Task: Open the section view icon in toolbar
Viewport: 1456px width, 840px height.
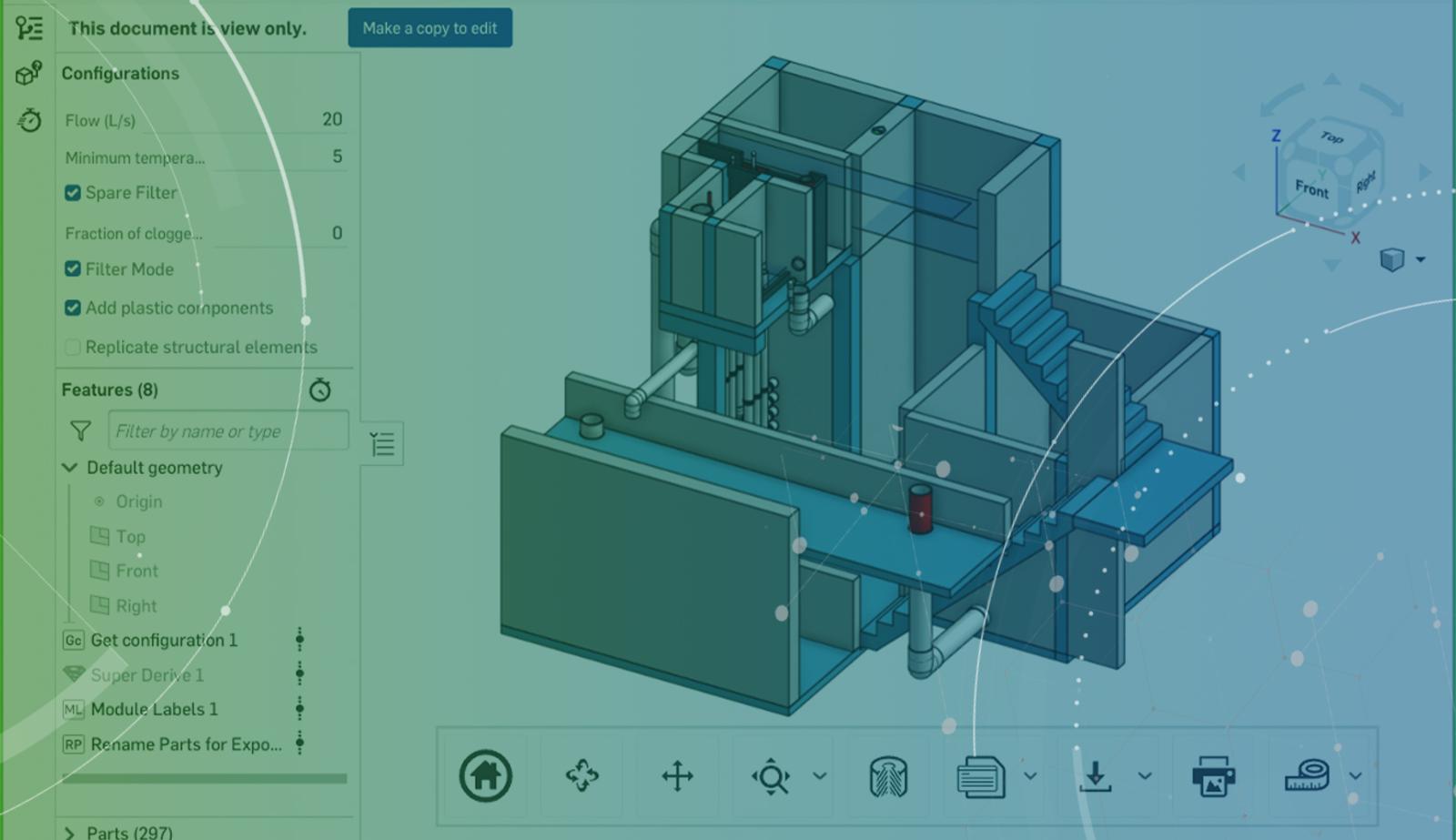Action: [x=888, y=776]
